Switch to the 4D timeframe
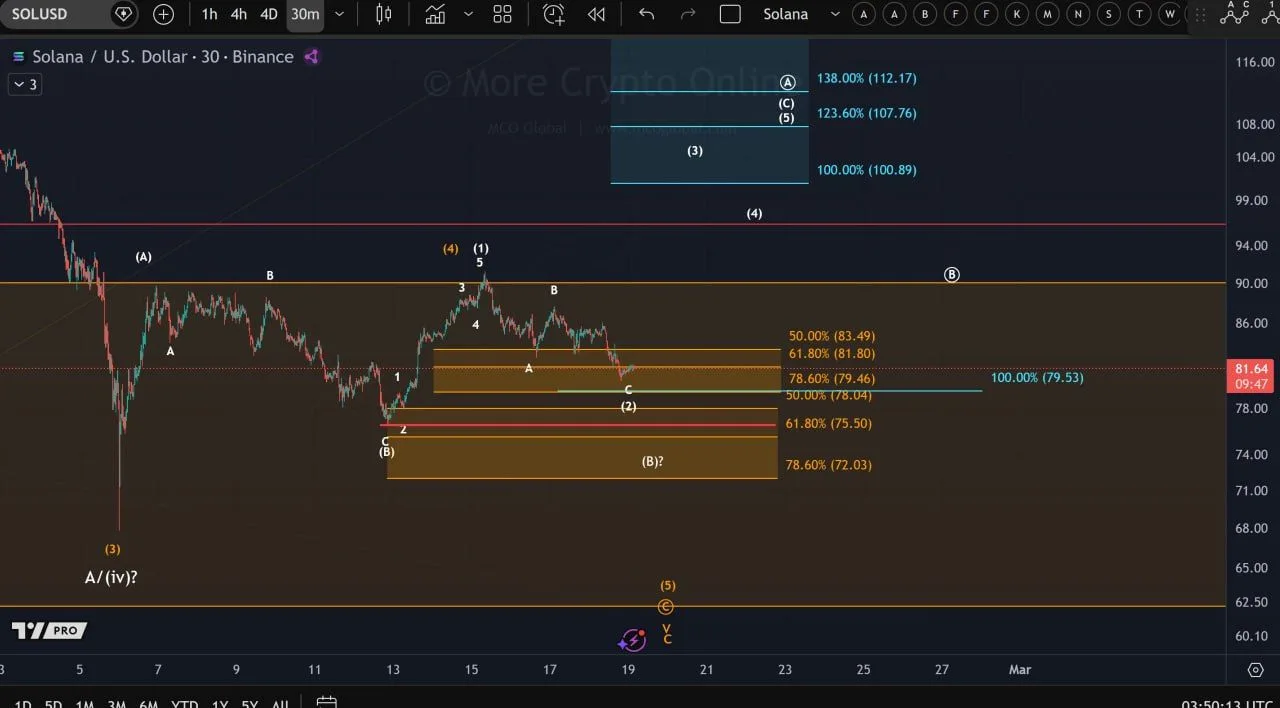1280x708 pixels. [268, 14]
